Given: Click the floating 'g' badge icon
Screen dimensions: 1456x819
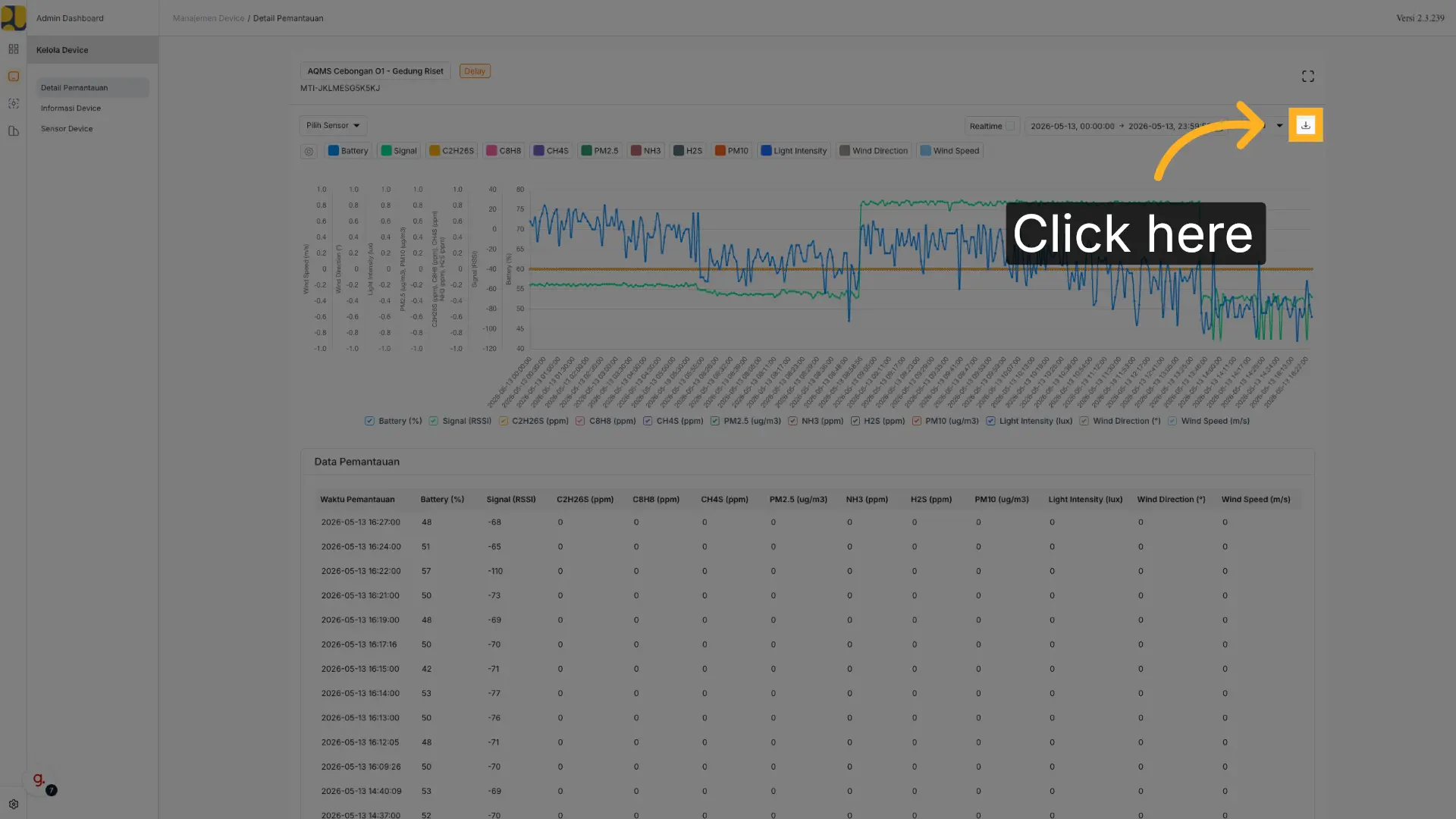Looking at the screenshot, I should coord(39,781).
